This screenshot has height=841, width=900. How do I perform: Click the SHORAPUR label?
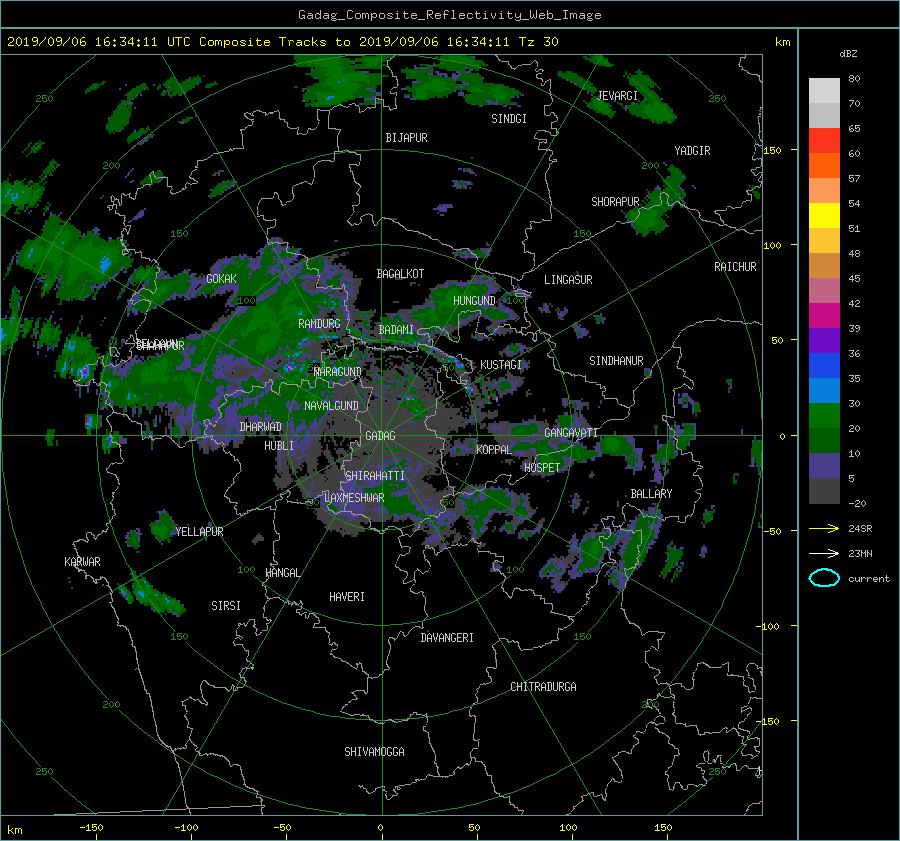click(615, 202)
